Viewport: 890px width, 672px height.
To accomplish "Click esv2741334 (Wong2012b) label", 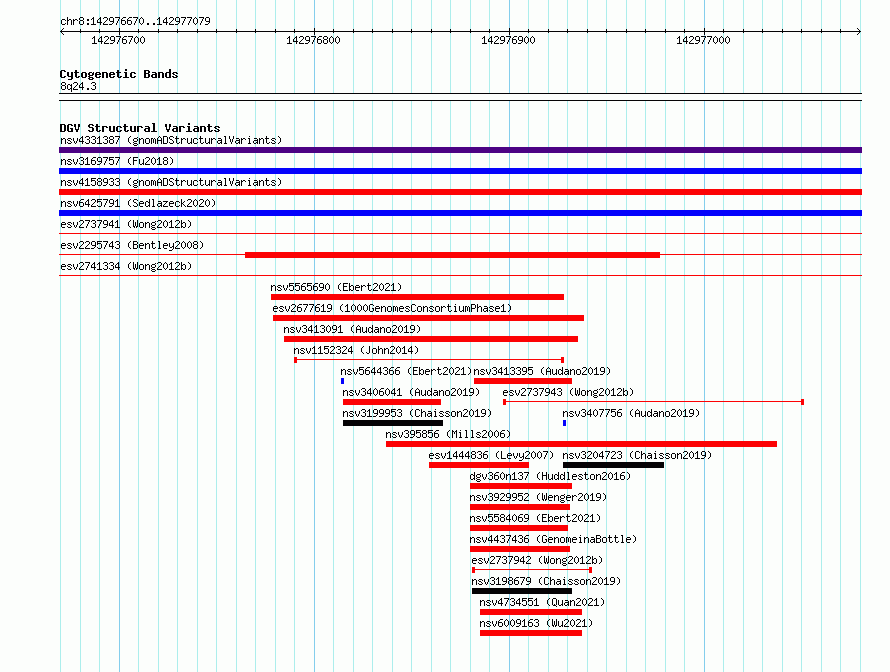I will pyautogui.click(x=126, y=266).
